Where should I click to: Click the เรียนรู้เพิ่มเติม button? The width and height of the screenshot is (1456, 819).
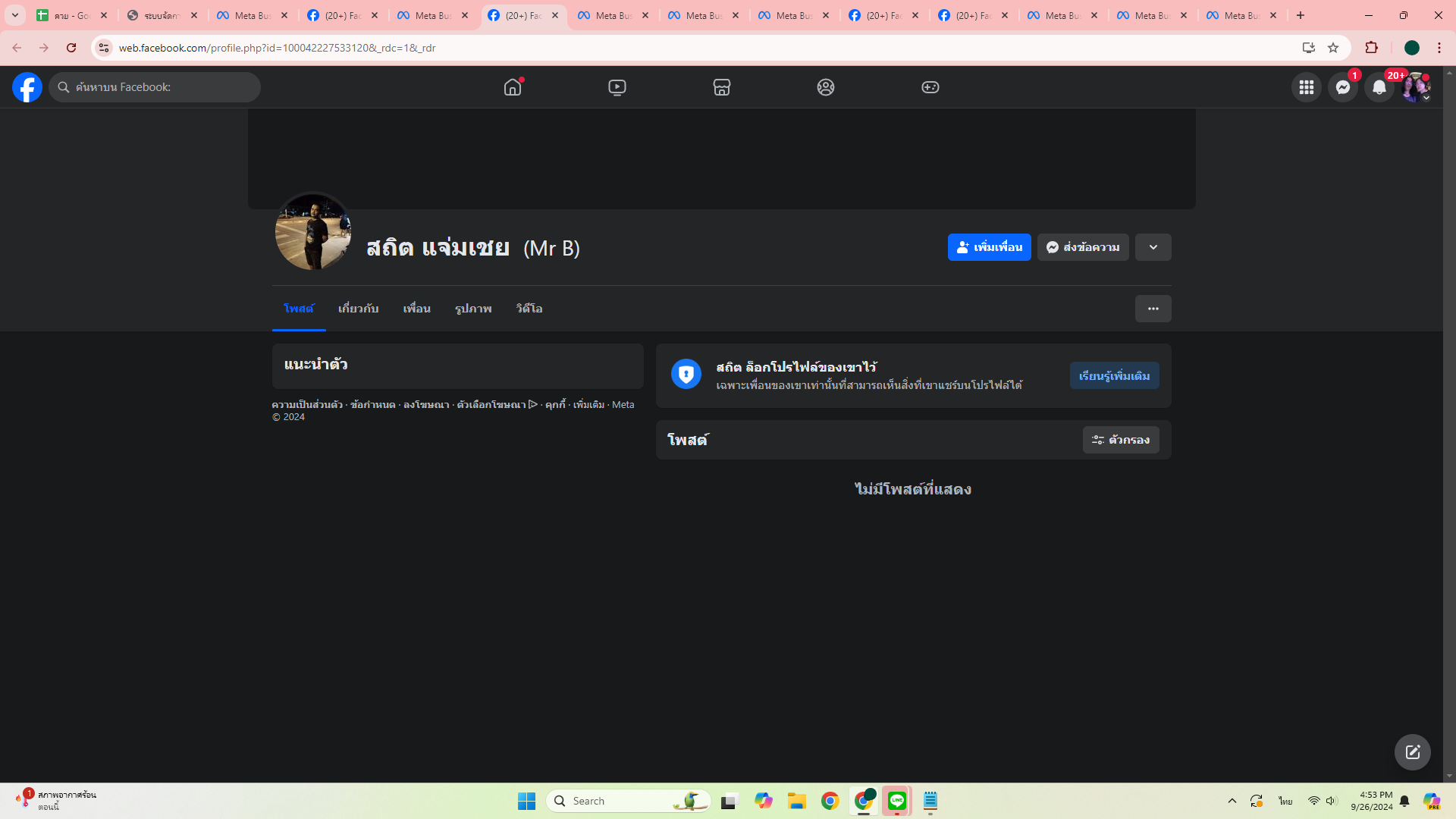coord(1114,376)
